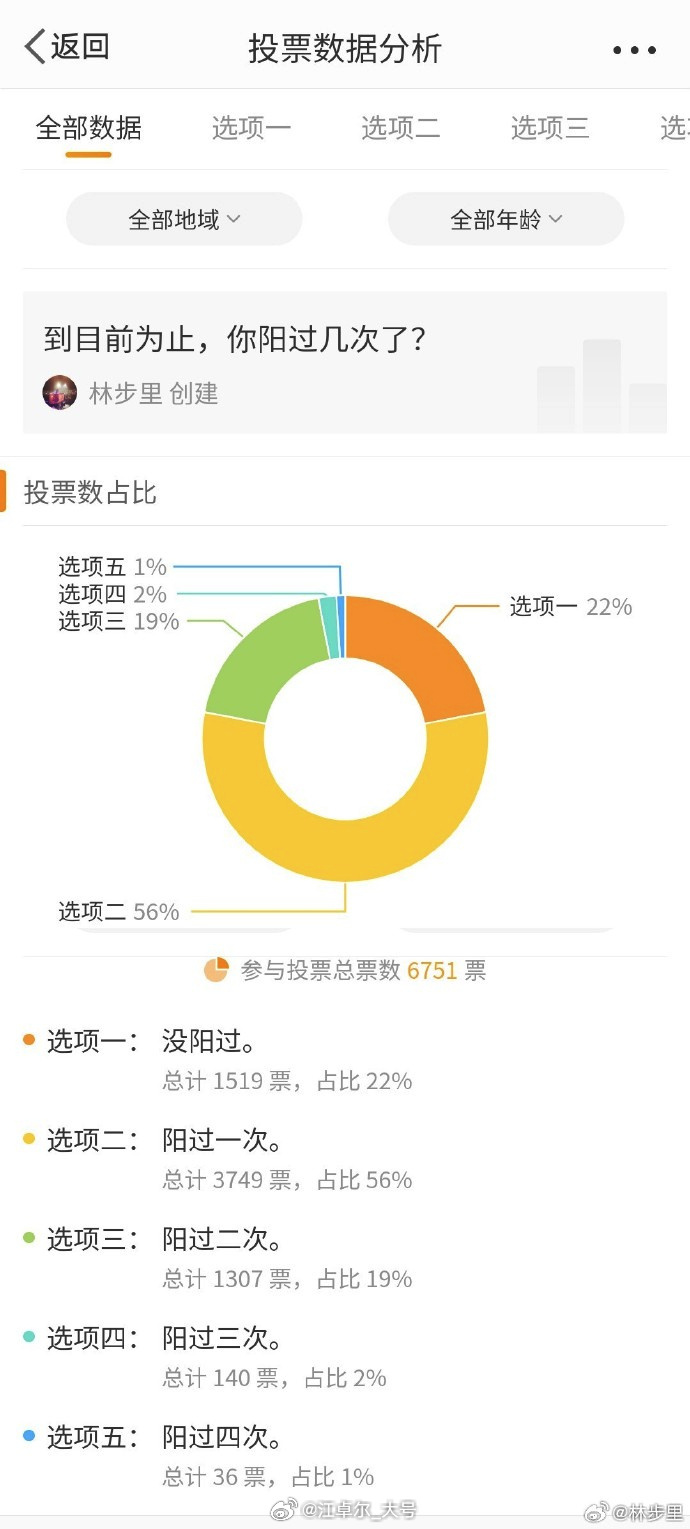This screenshot has height=1529, width=690.
Task: Expand the 全部地域 region dropdown
Action: (184, 219)
